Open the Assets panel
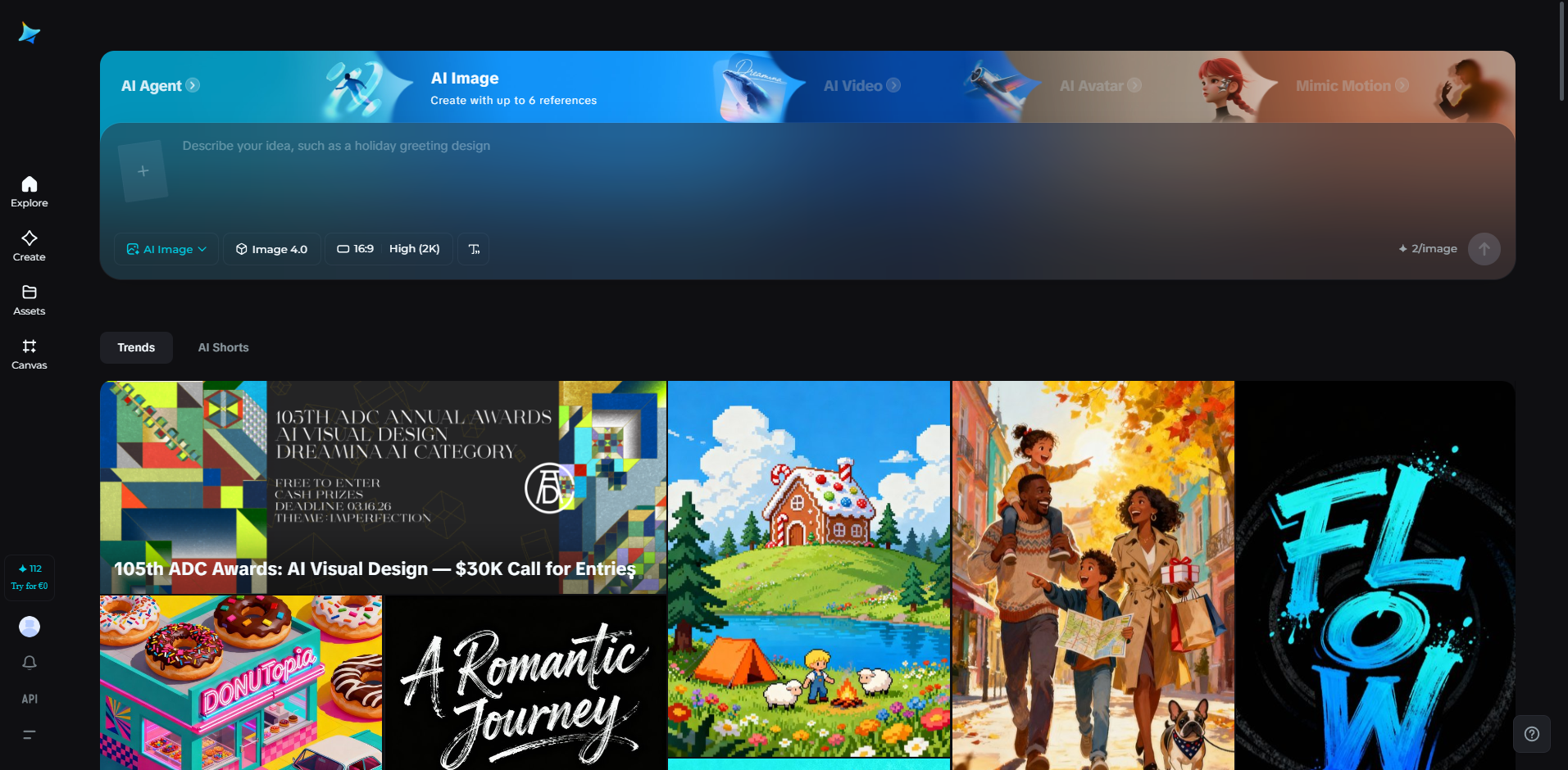This screenshot has width=1568, height=770. click(x=29, y=298)
